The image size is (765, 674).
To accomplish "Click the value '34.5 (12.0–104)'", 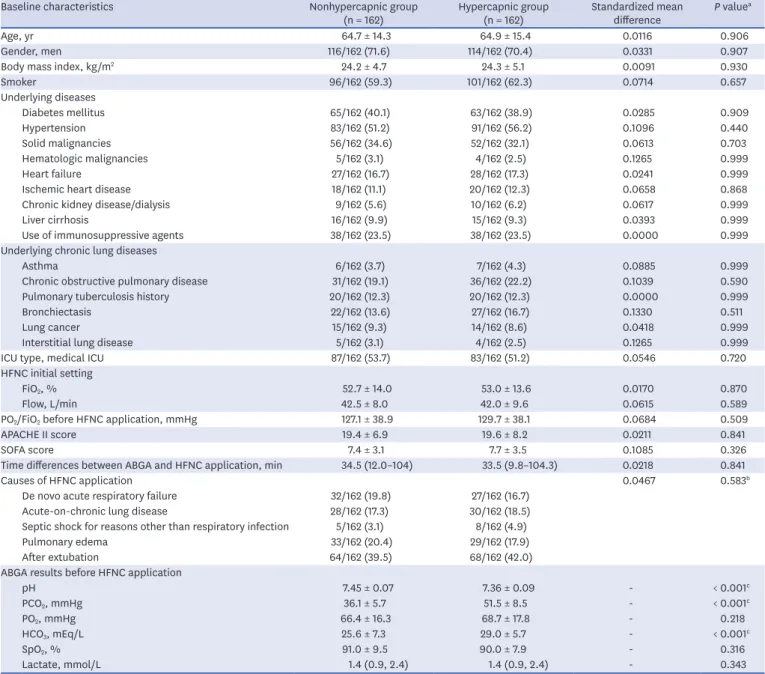I will click(x=377, y=465).
